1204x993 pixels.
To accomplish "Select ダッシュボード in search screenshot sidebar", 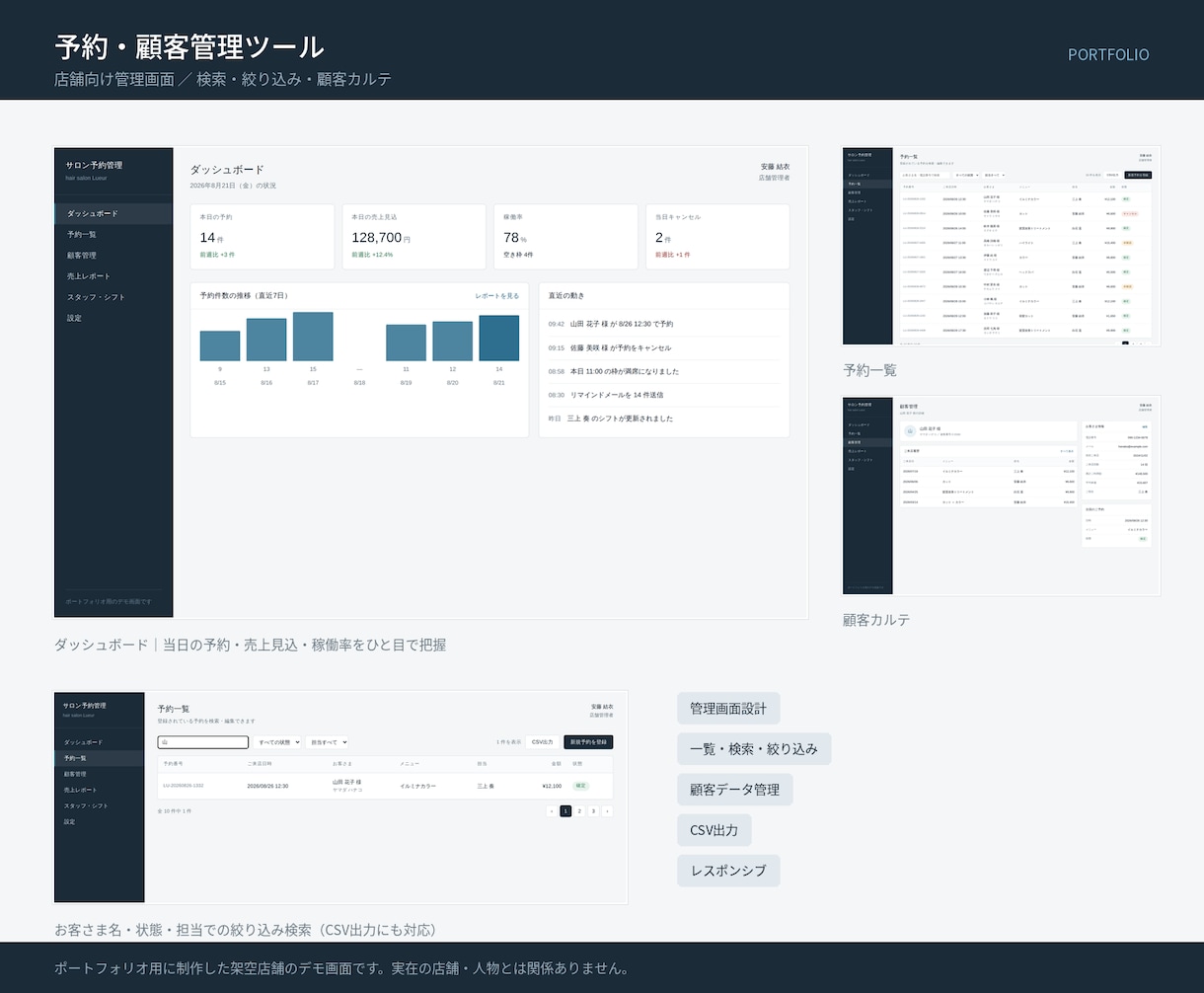I will 100,742.
